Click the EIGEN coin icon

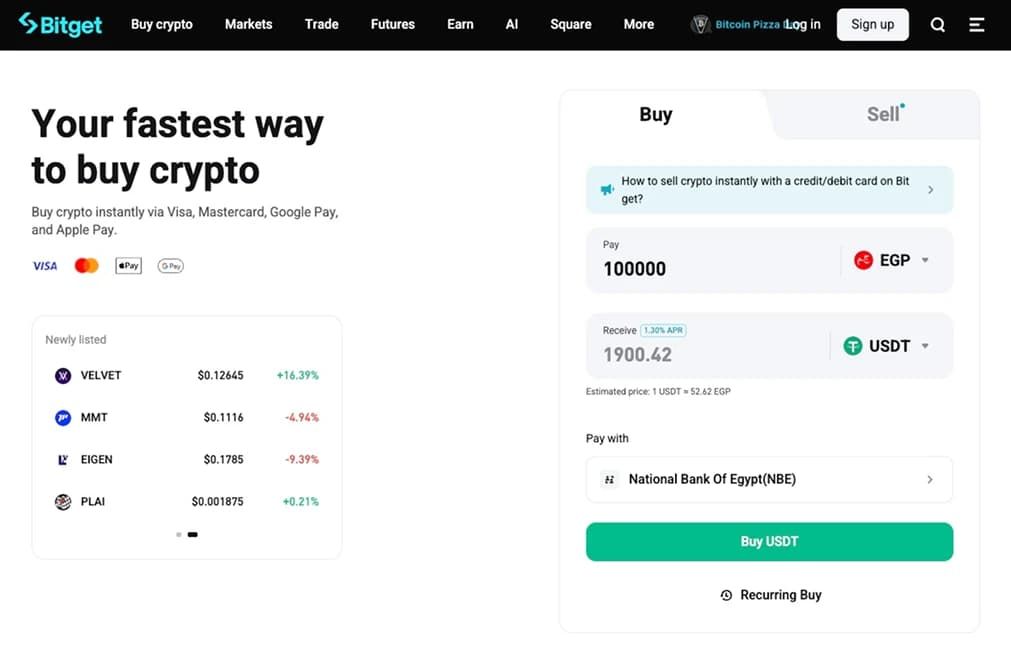click(63, 460)
